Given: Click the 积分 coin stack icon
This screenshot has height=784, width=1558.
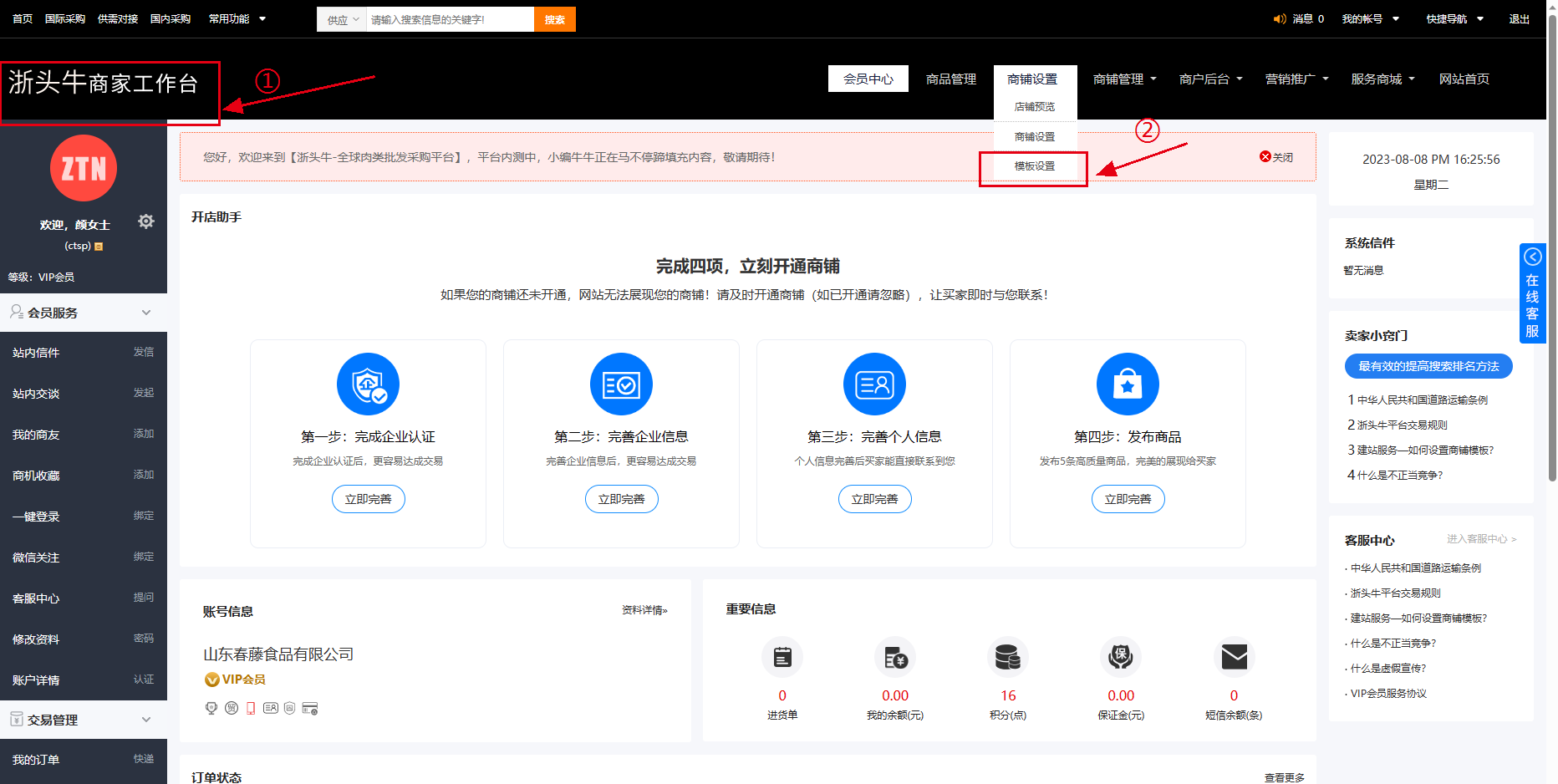Looking at the screenshot, I should 1008,658.
